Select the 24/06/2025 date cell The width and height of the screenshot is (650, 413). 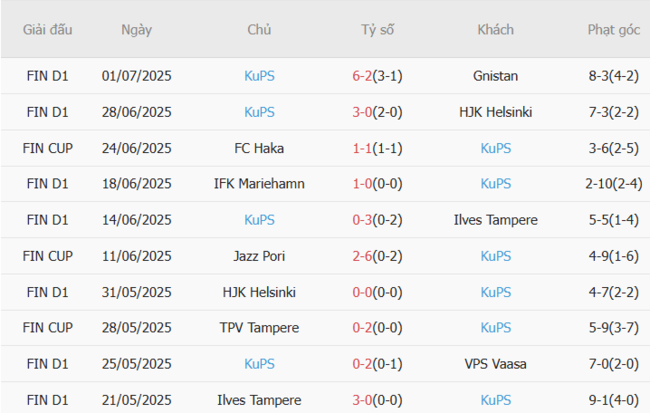click(137, 148)
